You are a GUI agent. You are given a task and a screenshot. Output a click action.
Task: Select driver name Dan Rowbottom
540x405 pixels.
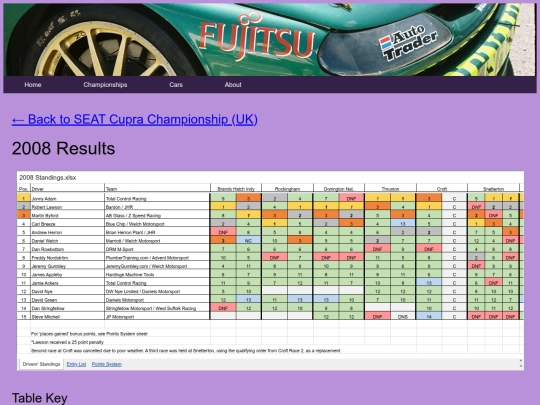[x=48, y=249]
